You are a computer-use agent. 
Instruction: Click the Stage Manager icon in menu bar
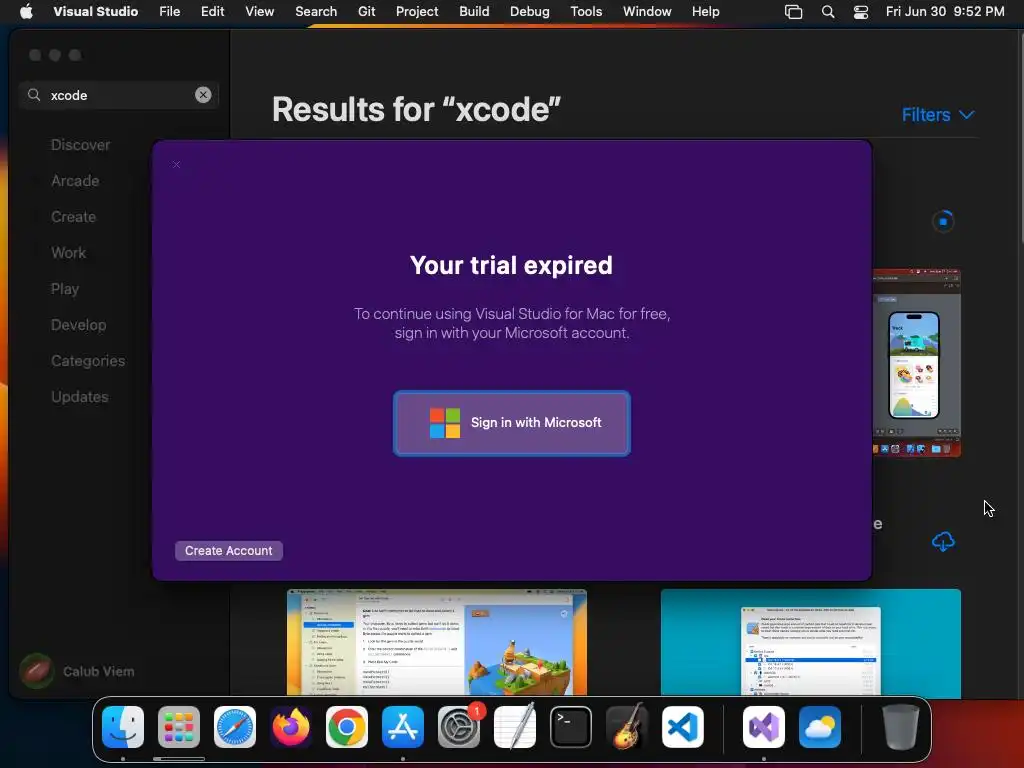[793, 12]
